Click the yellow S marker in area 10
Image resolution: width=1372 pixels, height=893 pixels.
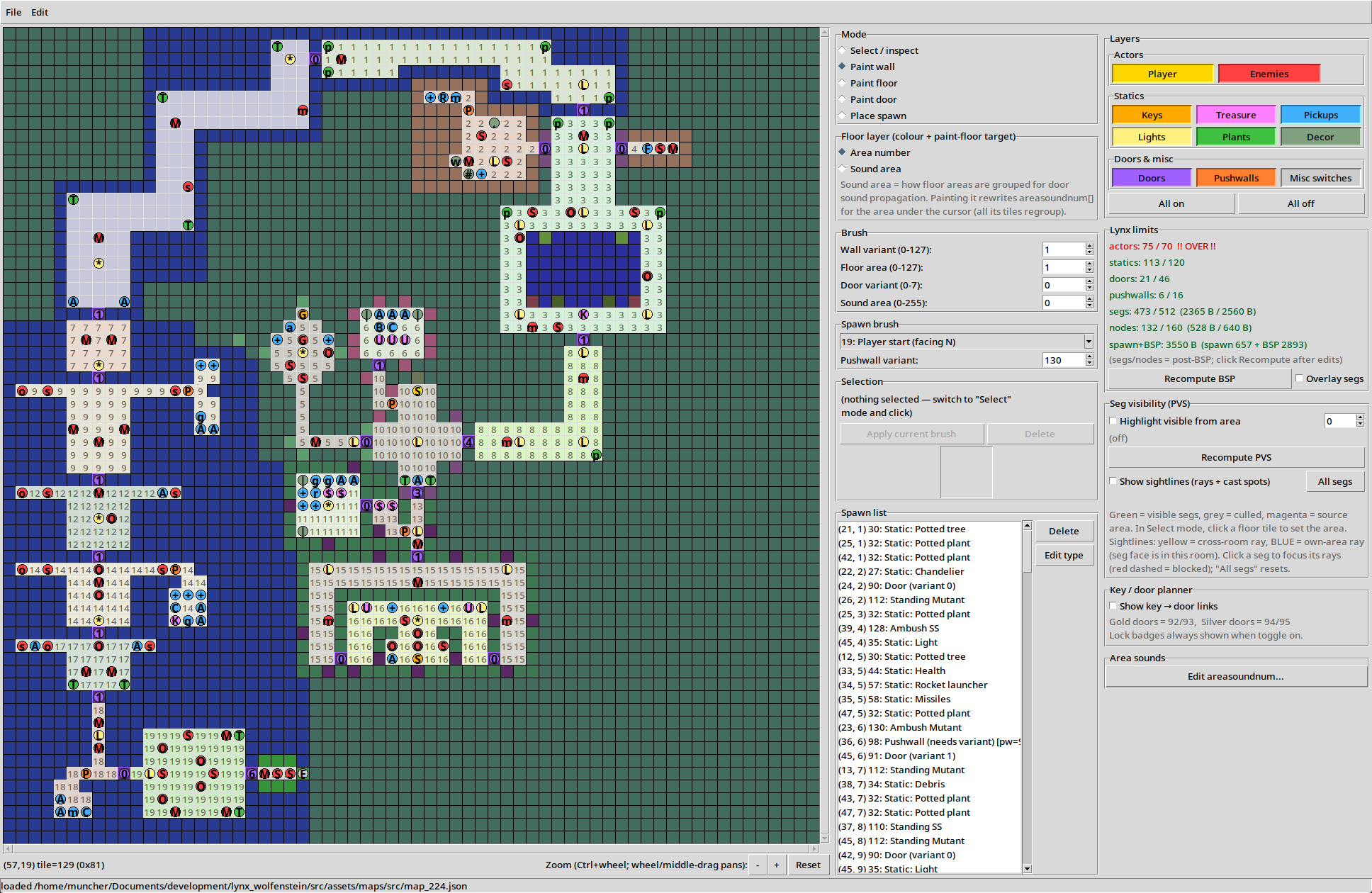(417, 391)
